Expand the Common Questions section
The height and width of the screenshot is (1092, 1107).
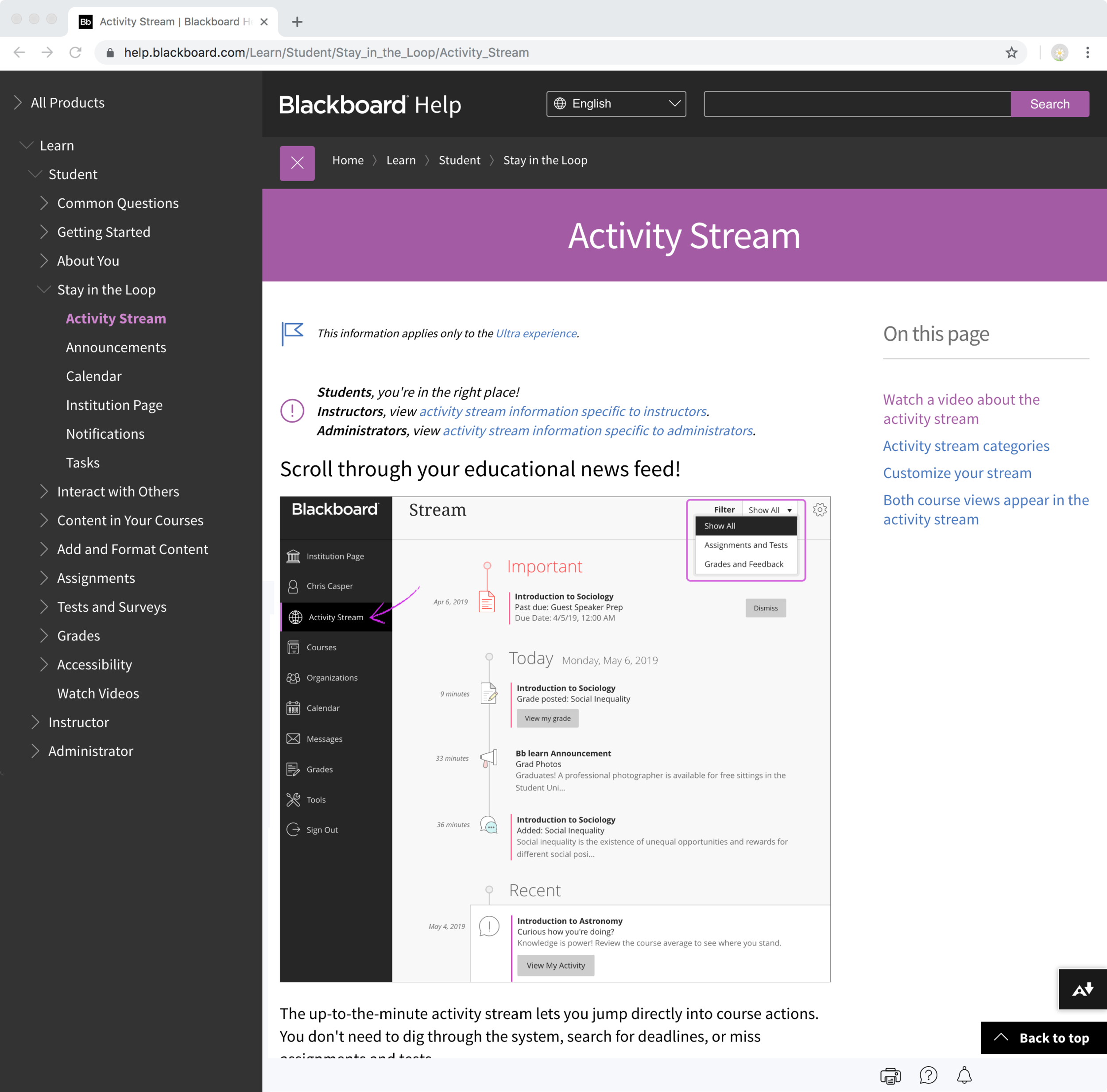(x=45, y=203)
